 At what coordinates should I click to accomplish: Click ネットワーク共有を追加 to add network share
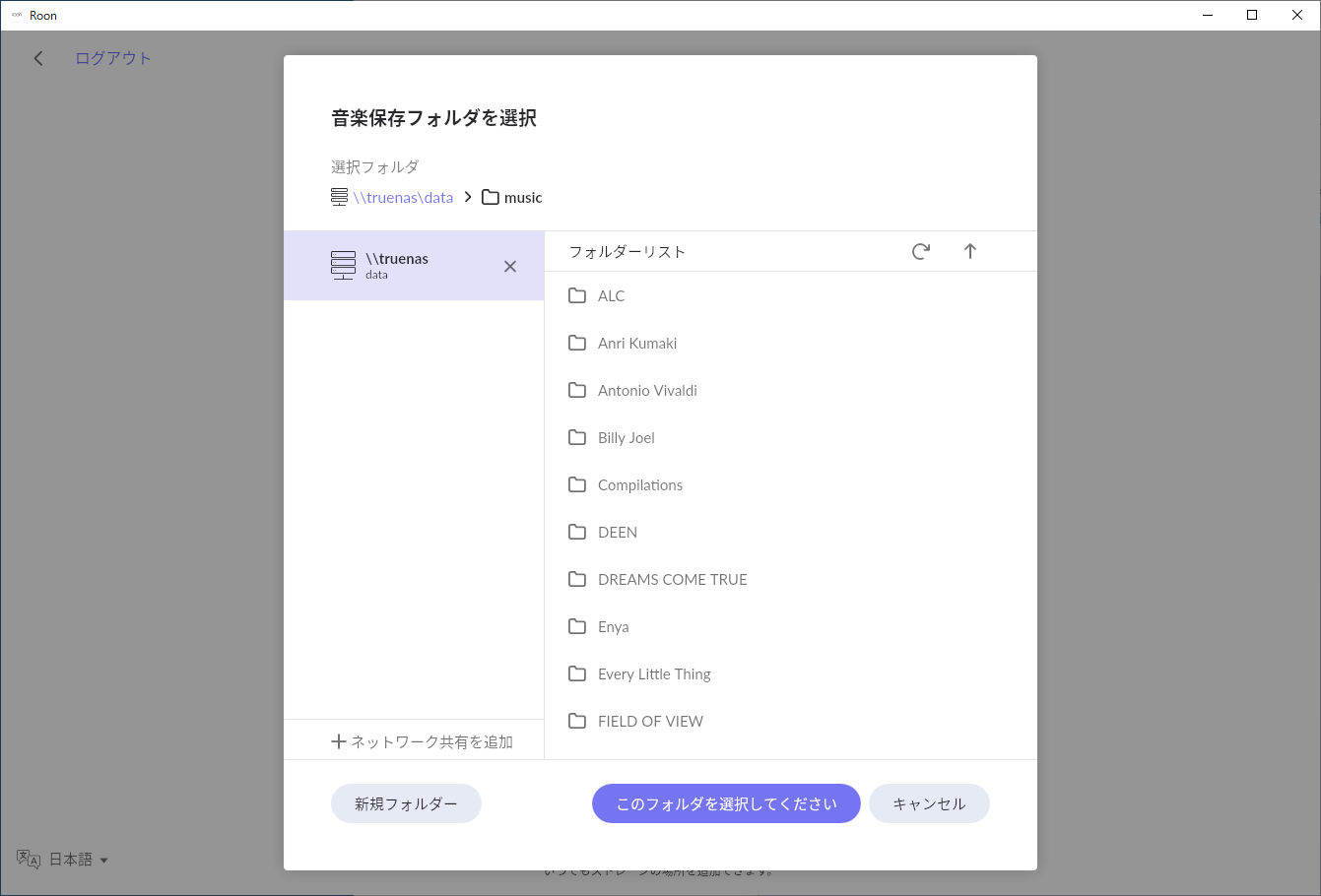tap(422, 741)
